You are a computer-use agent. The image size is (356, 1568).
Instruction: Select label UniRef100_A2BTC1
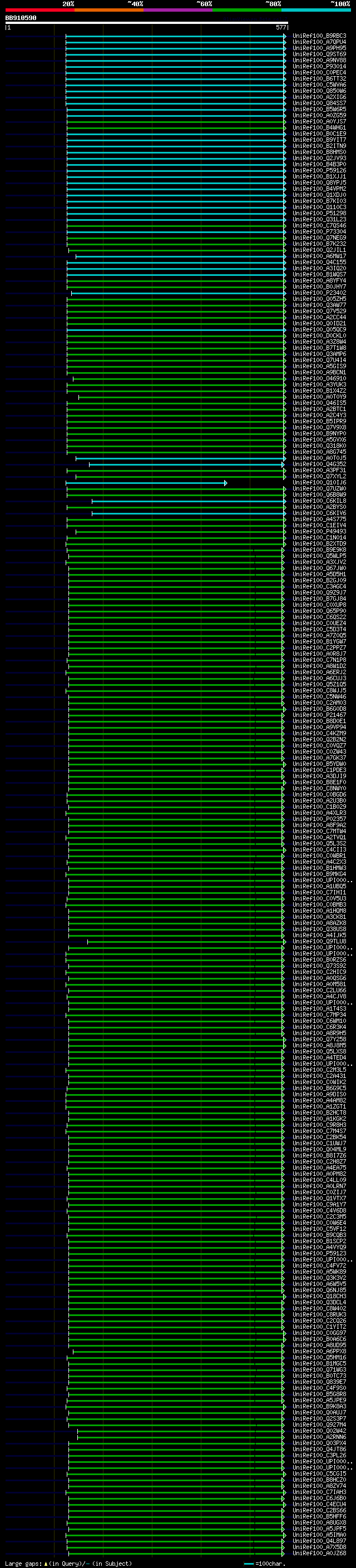coord(319,409)
